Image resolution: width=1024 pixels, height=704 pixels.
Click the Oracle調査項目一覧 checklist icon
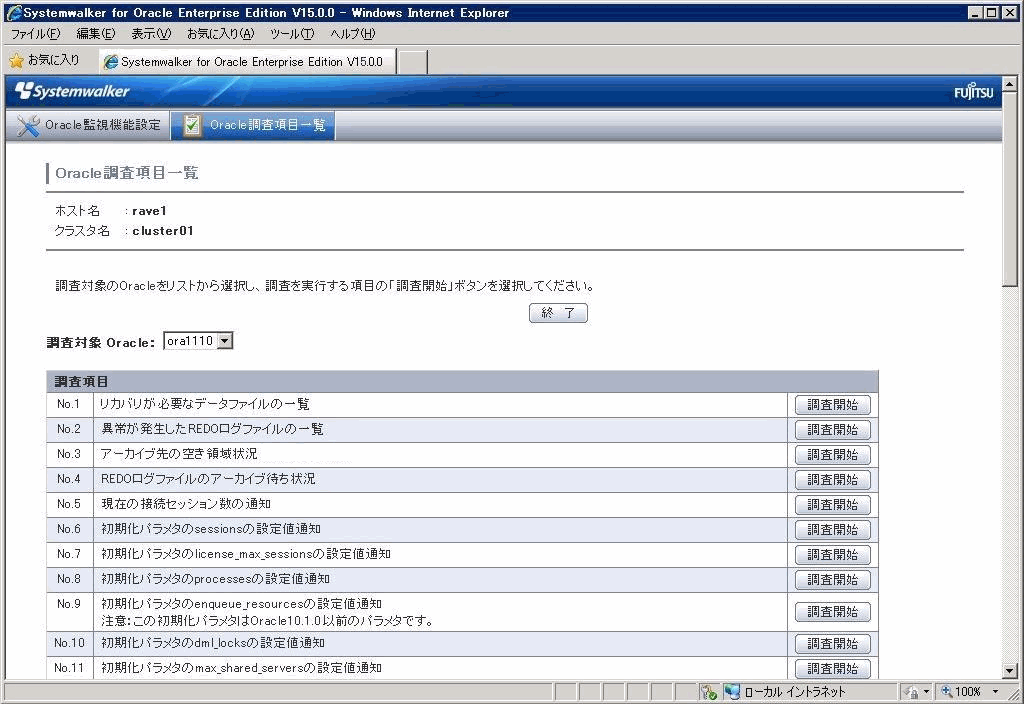point(192,125)
